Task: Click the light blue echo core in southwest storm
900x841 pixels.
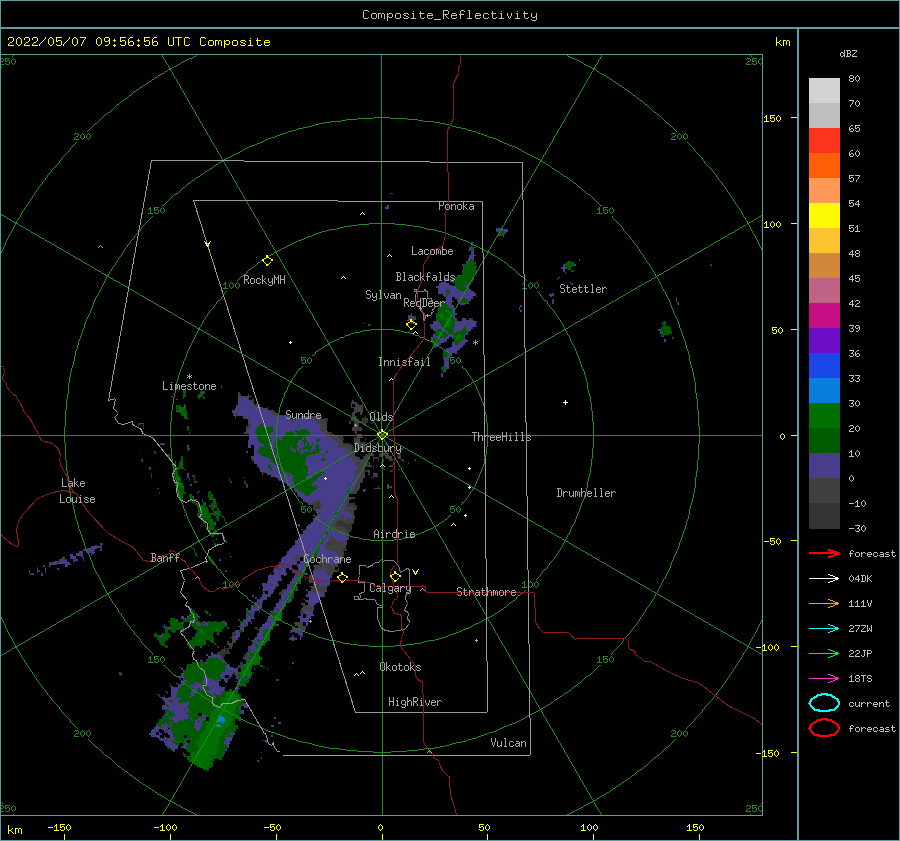Action: (220, 719)
